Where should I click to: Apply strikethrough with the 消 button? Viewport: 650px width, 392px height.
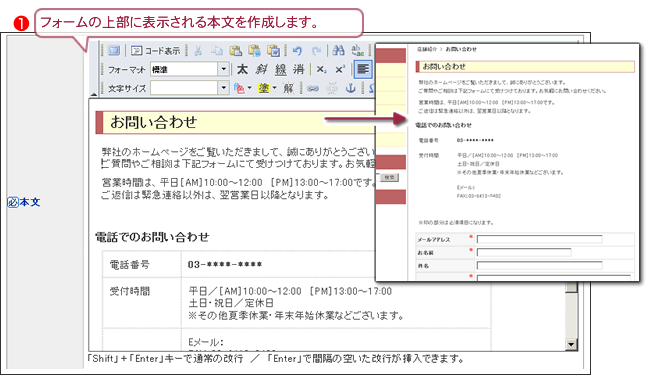pos(299,69)
